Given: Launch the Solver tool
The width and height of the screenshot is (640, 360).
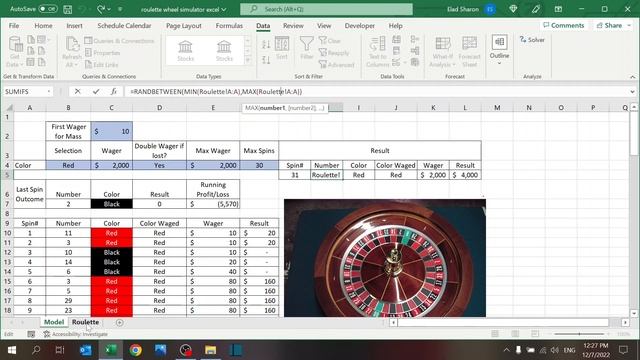Looking at the screenshot, I should pyautogui.click(x=532, y=40).
